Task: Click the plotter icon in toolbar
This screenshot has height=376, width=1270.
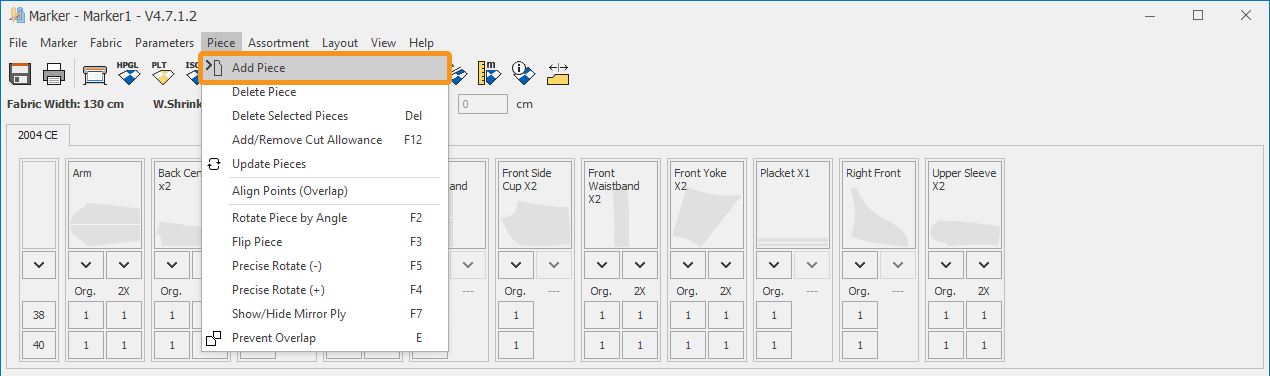Action: pos(94,73)
